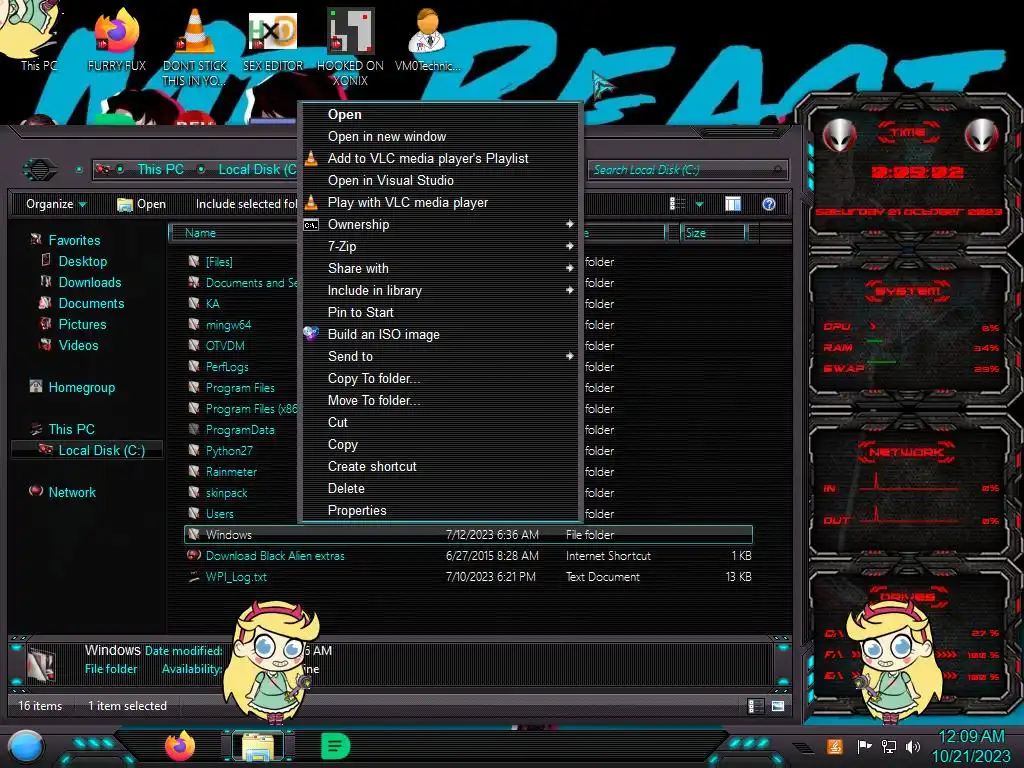Select Open in the context menu
The width and height of the screenshot is (1024, 768).
(440, 114)
